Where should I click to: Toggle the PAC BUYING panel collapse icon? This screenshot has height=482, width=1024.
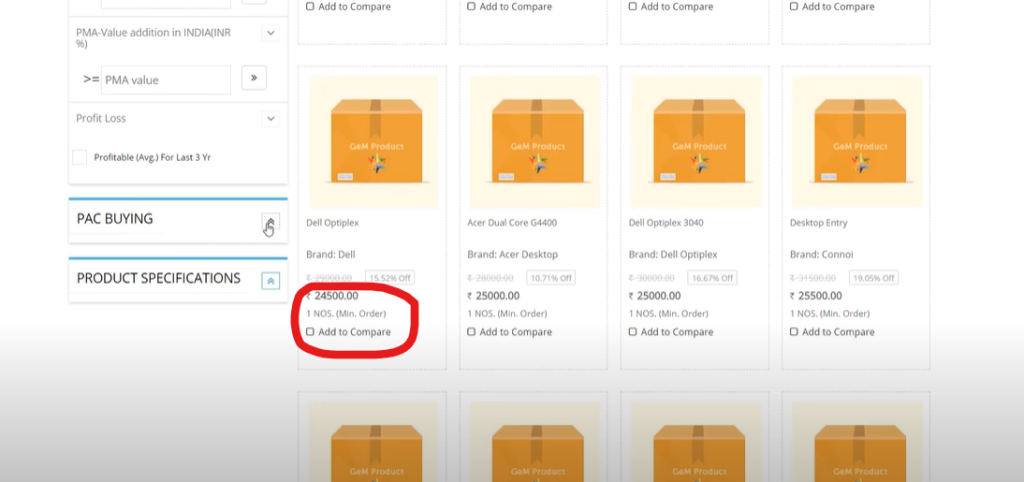(270, 222)
